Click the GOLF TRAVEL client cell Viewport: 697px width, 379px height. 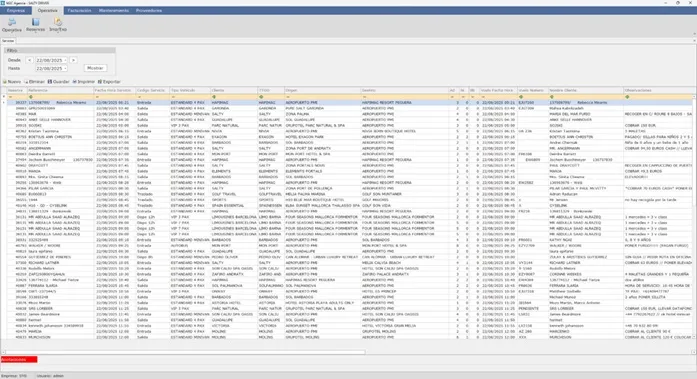coord(234,194)
